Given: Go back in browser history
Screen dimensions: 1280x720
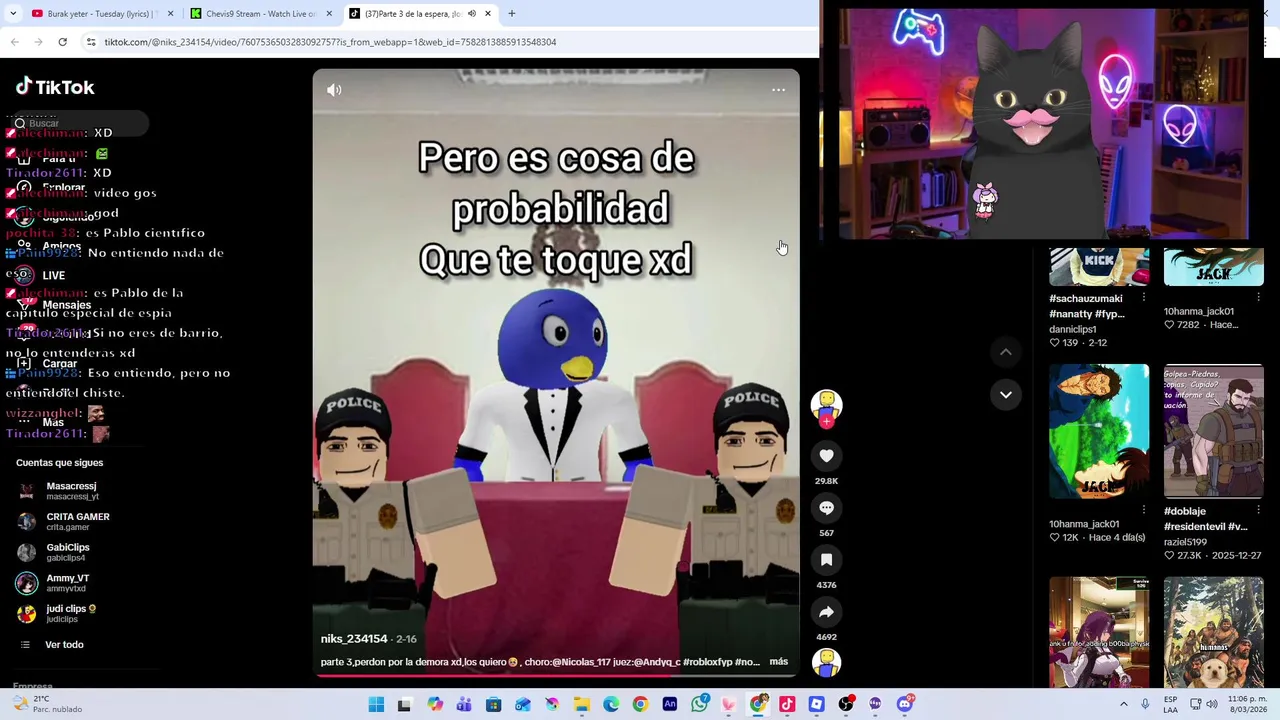Looking at the screenshot, I should click(x=14, y=42).
